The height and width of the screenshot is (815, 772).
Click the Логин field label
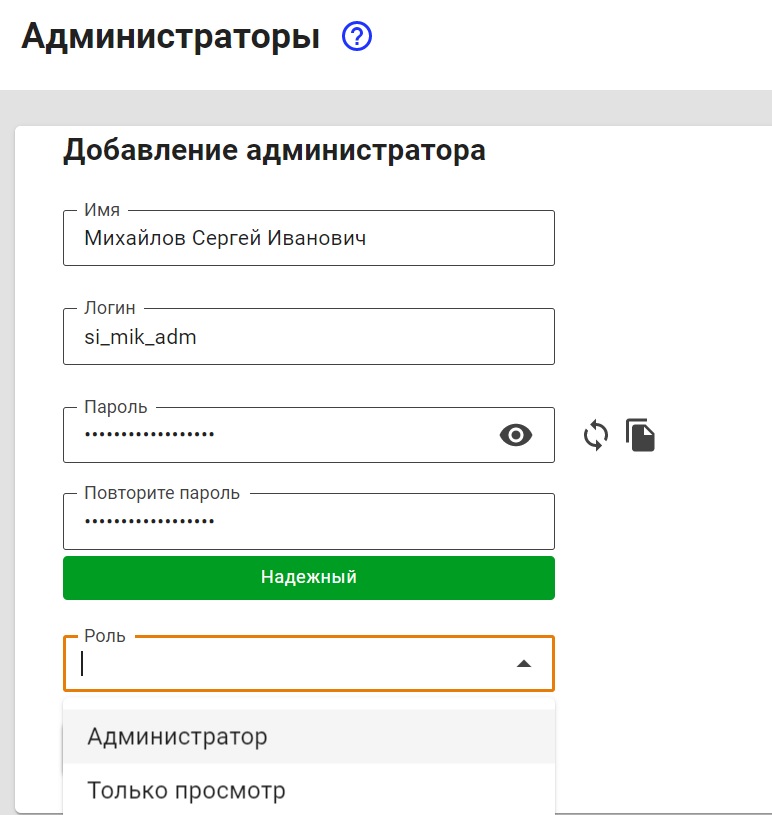110,309
